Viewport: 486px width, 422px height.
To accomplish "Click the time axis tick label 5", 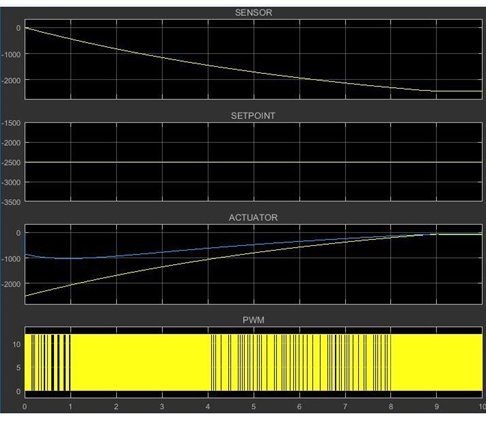I will coord(254,407).
